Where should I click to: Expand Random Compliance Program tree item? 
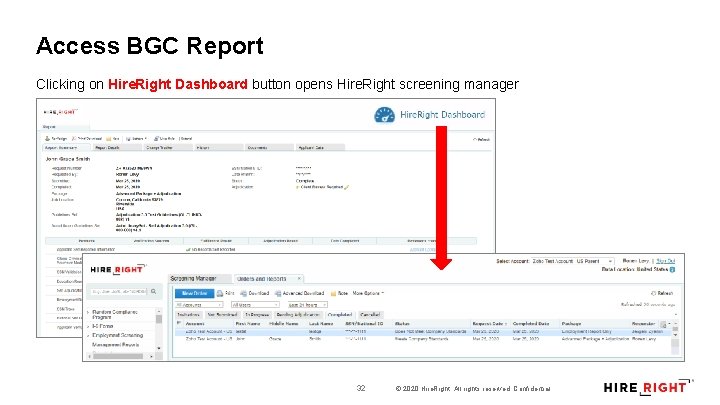[88, 312]
